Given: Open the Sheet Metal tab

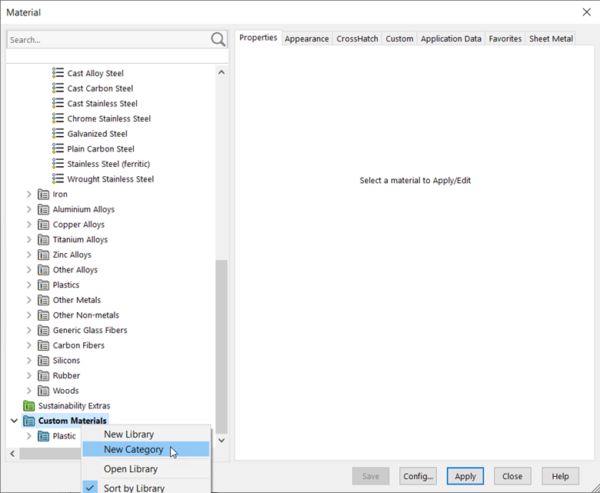Looking at the screenshot, I should point(551,39).
